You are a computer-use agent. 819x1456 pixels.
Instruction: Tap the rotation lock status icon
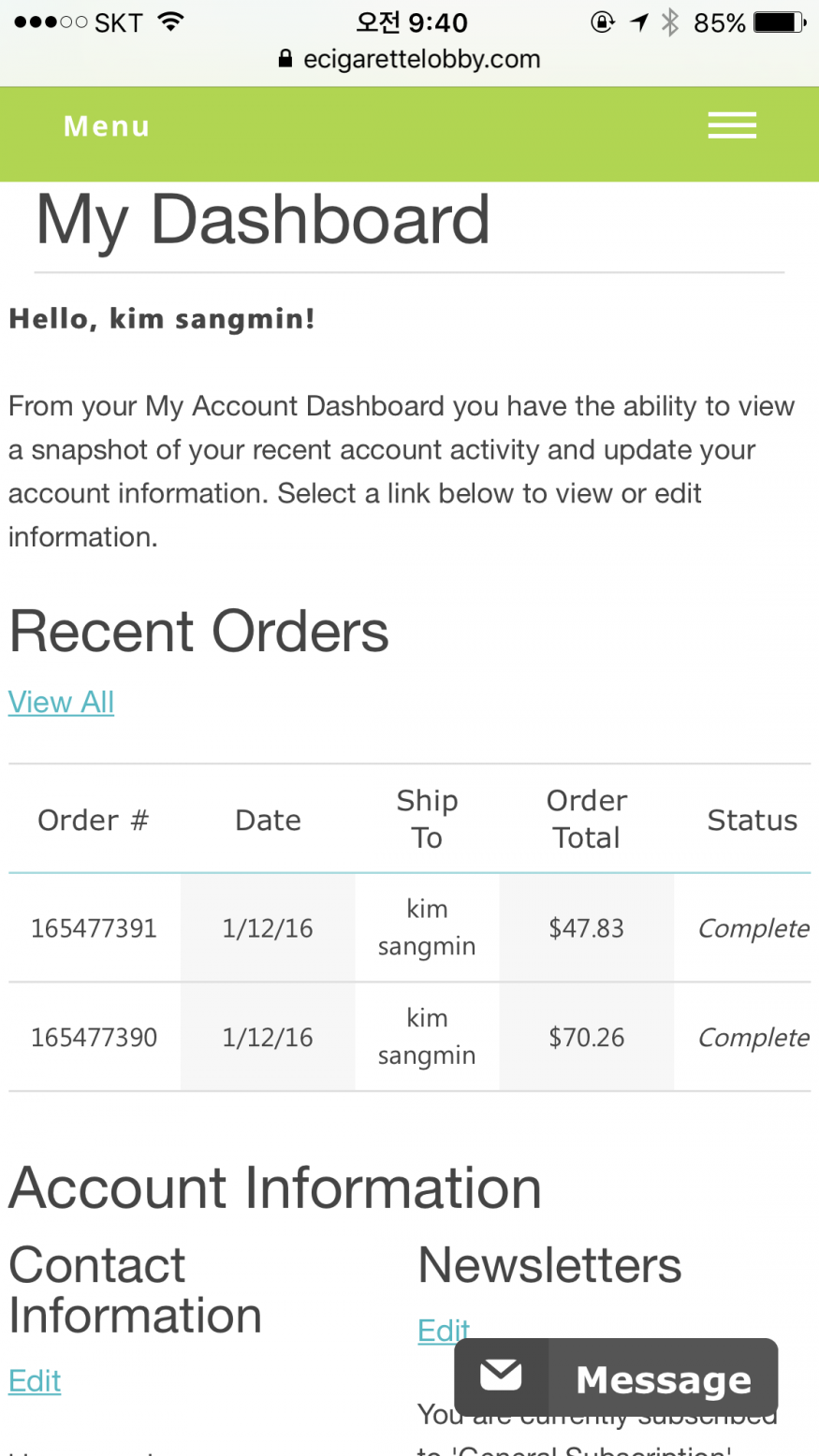(604, 22)
